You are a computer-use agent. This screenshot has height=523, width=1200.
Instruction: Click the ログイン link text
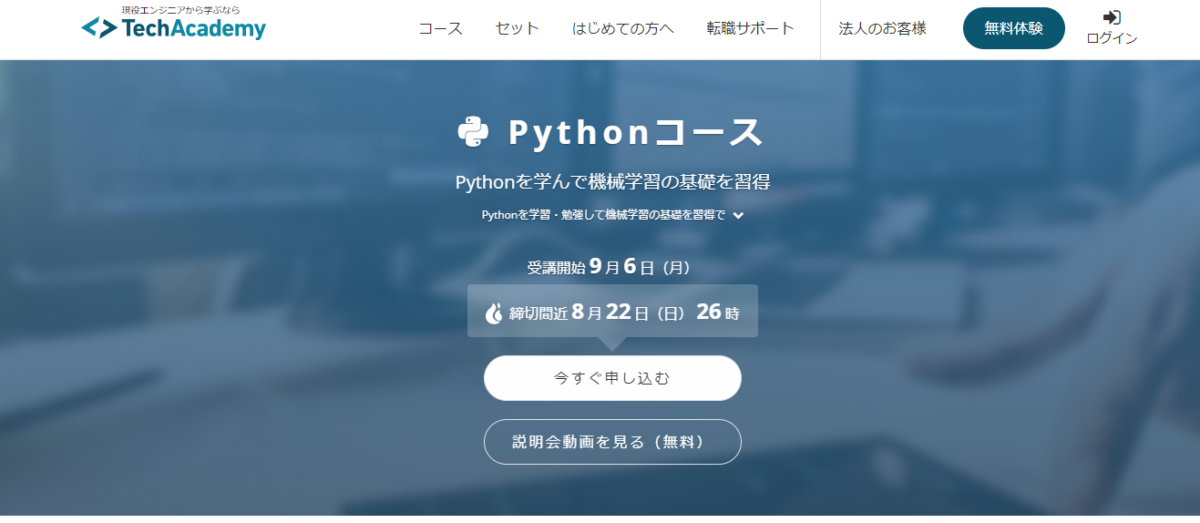point(1112,38)
